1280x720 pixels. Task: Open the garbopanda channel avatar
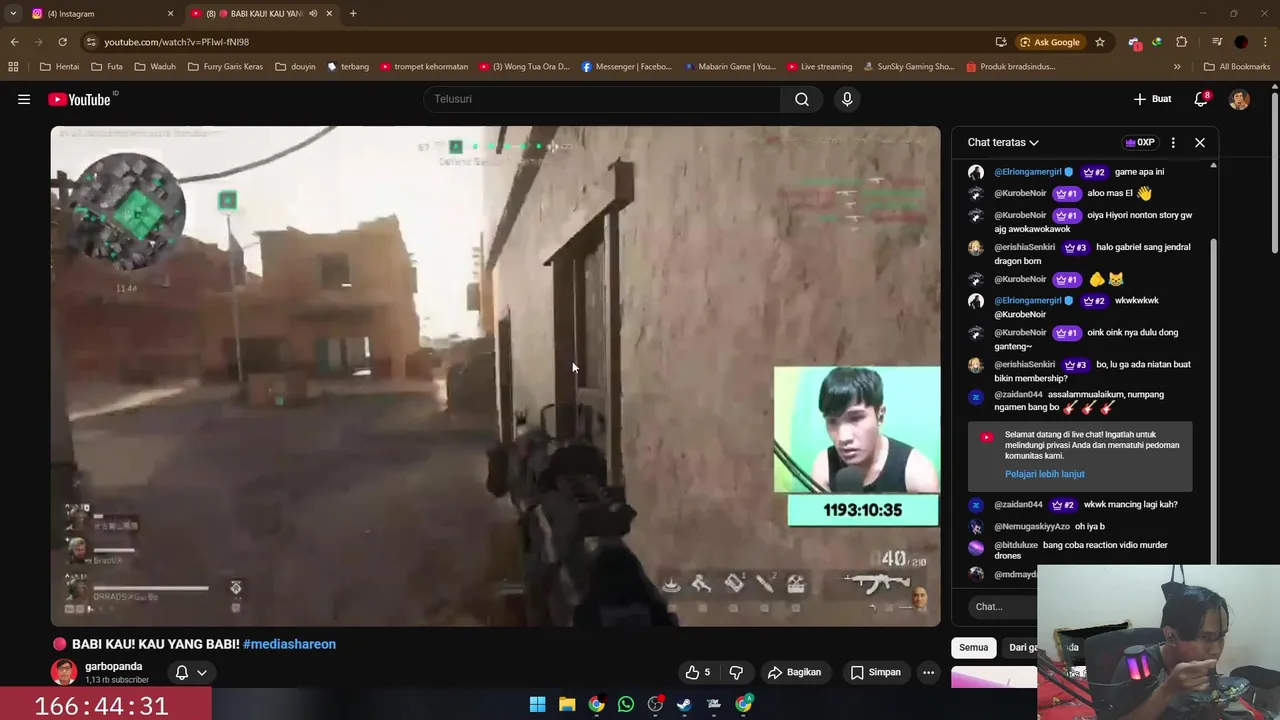tap(64, 672)
